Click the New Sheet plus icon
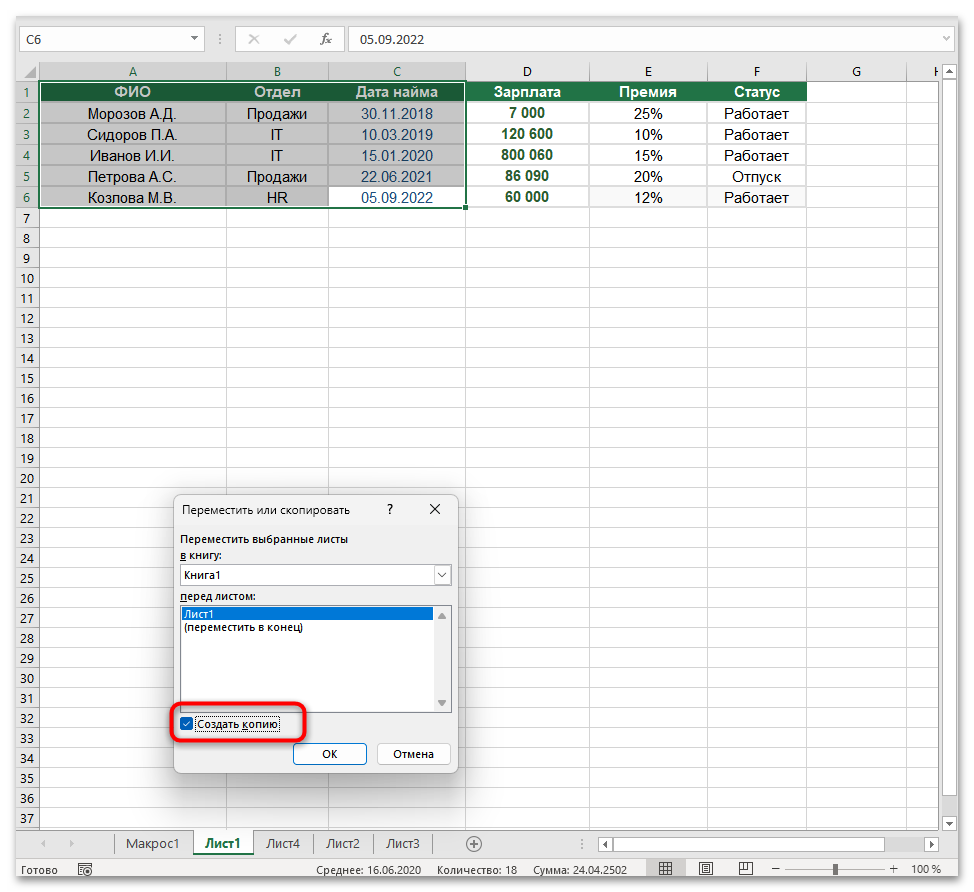Image resolution: width=974 pixels, height=892 pixels. (473, 843)
